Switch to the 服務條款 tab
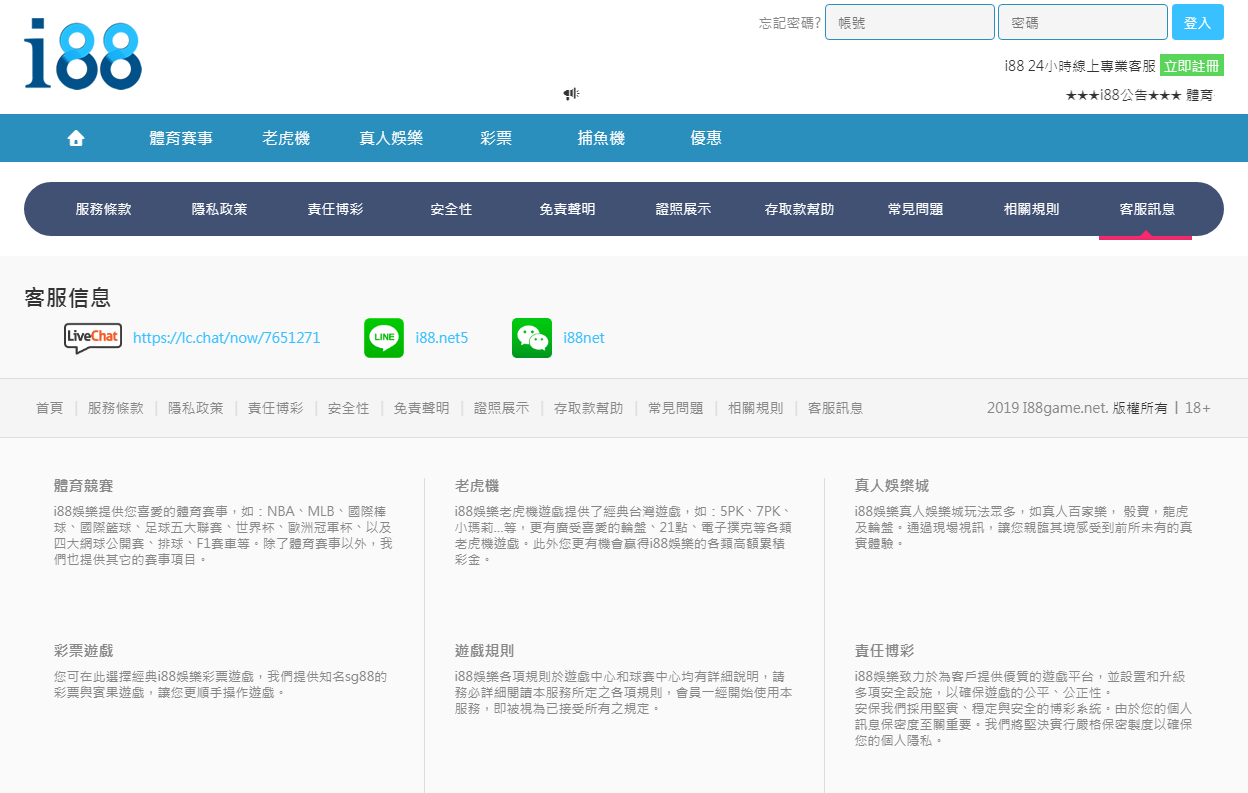This screenshot has height=793, width=1248. (x=103, y=210)
